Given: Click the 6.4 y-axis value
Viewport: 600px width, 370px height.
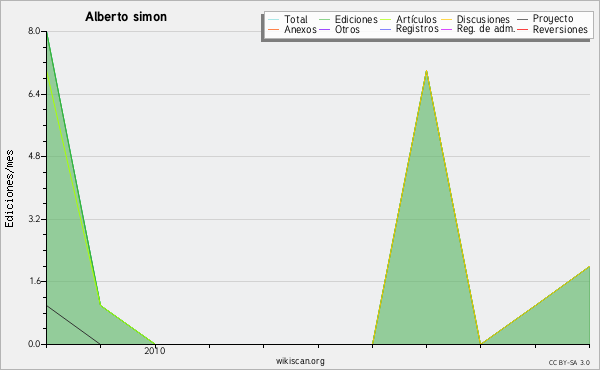Looking at the screenshot, I should pyautogui.click(x=34, y=94).
